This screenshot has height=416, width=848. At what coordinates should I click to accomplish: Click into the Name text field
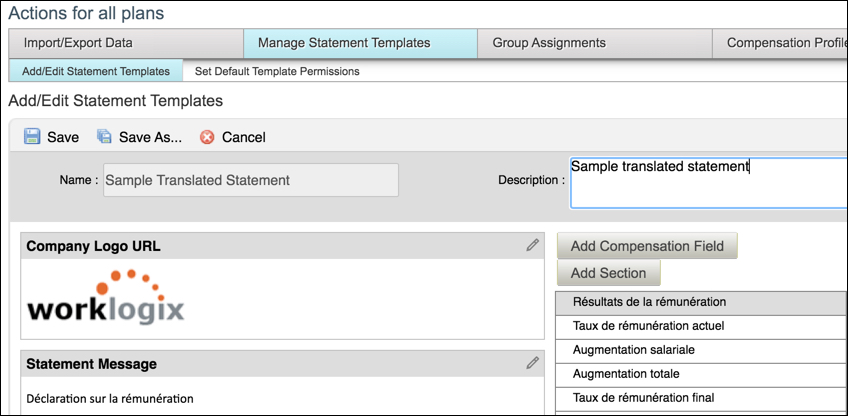(250, 180)
